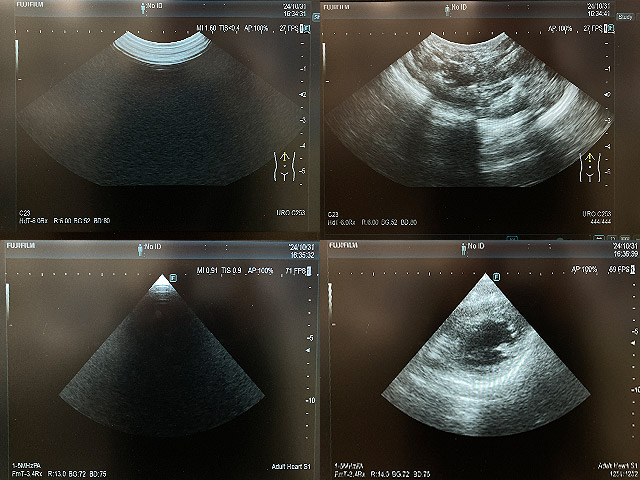640x480 pixels.
Task: Click the TIS<0.4 reading
Action: point(229,28)
